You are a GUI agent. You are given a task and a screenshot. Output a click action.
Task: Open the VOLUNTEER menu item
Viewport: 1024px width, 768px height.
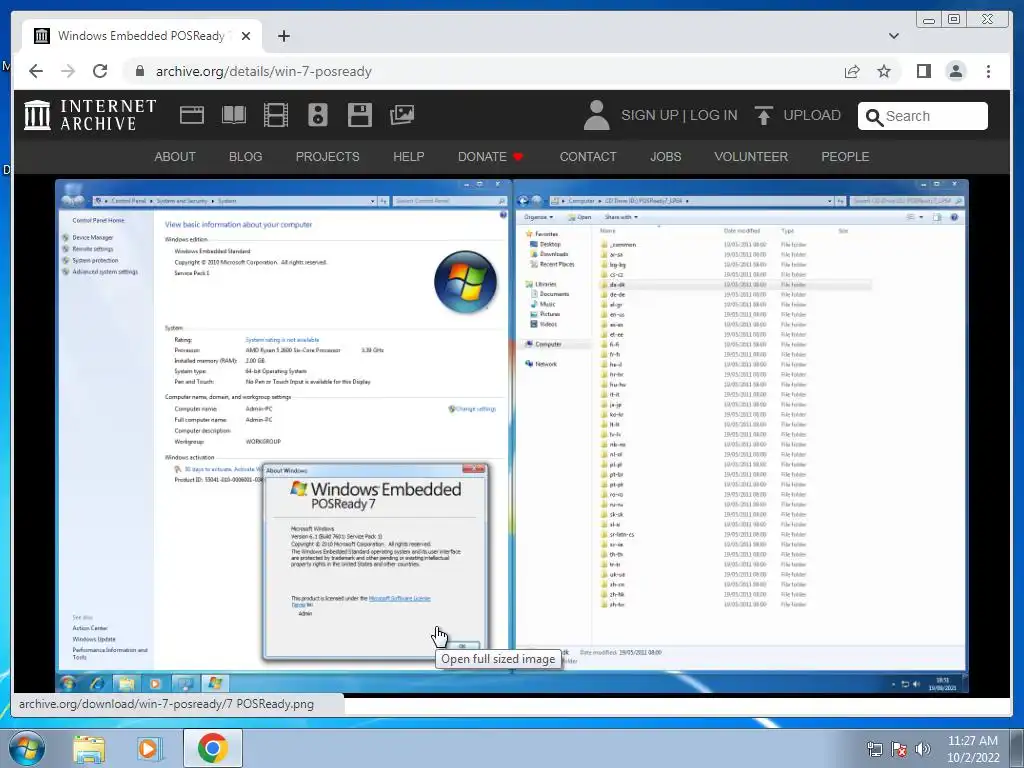(x=751, y=157)
